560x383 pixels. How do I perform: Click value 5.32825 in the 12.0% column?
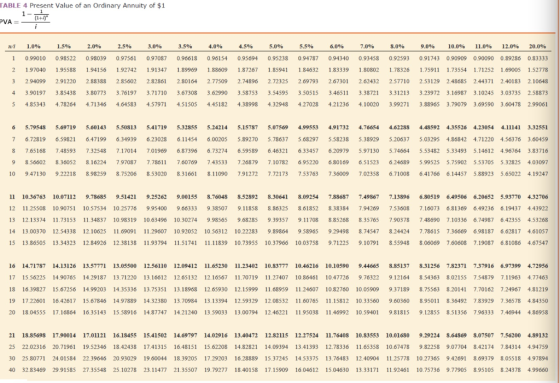pos(511,162)
